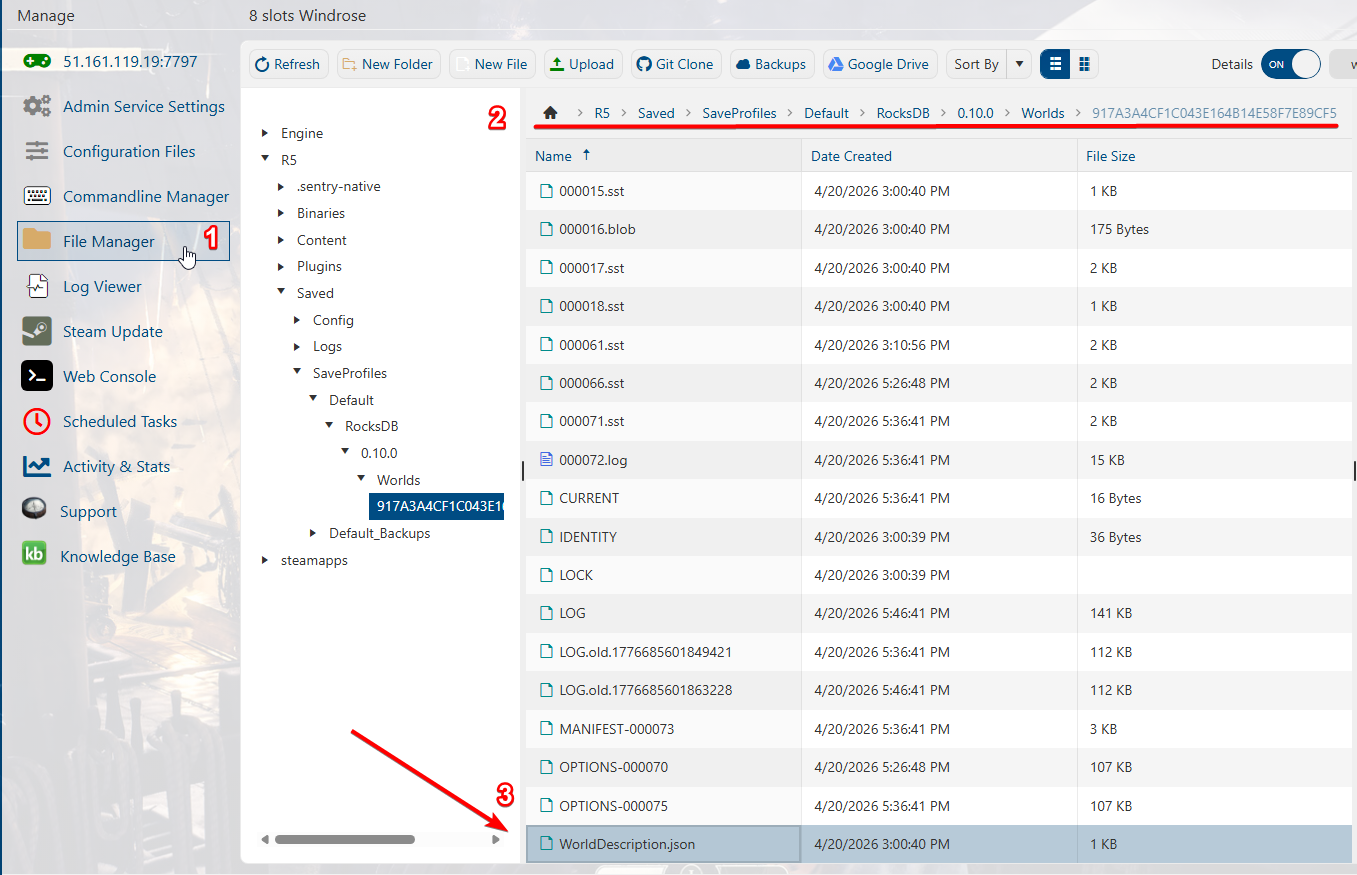Viewport: 1357px width, 875px height.
Task: Open Log Viewer from sidebar
Action: click(x=102, y=287)
